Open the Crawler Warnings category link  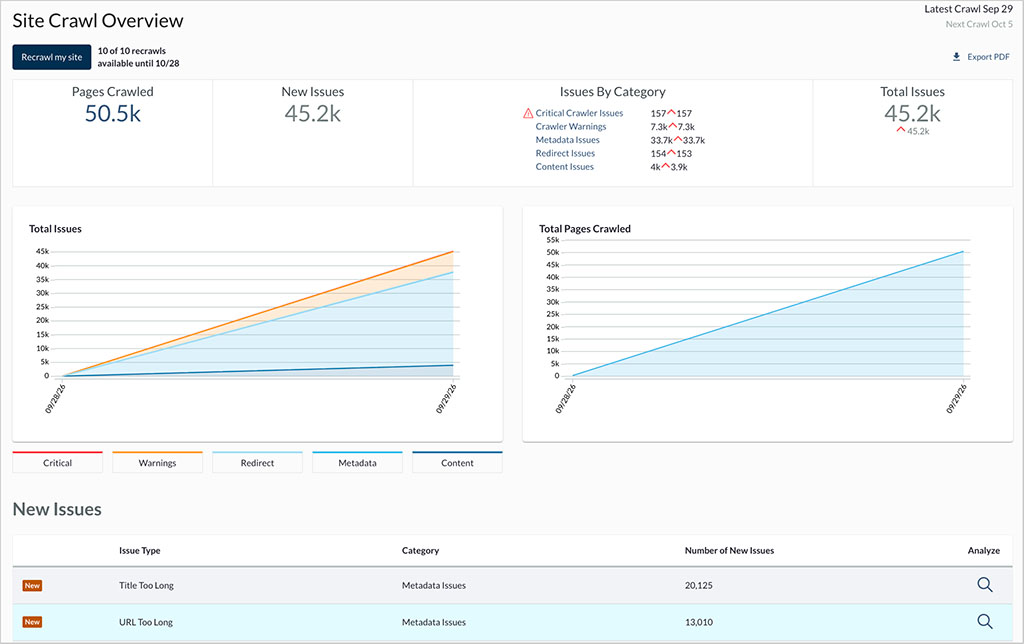571,127
